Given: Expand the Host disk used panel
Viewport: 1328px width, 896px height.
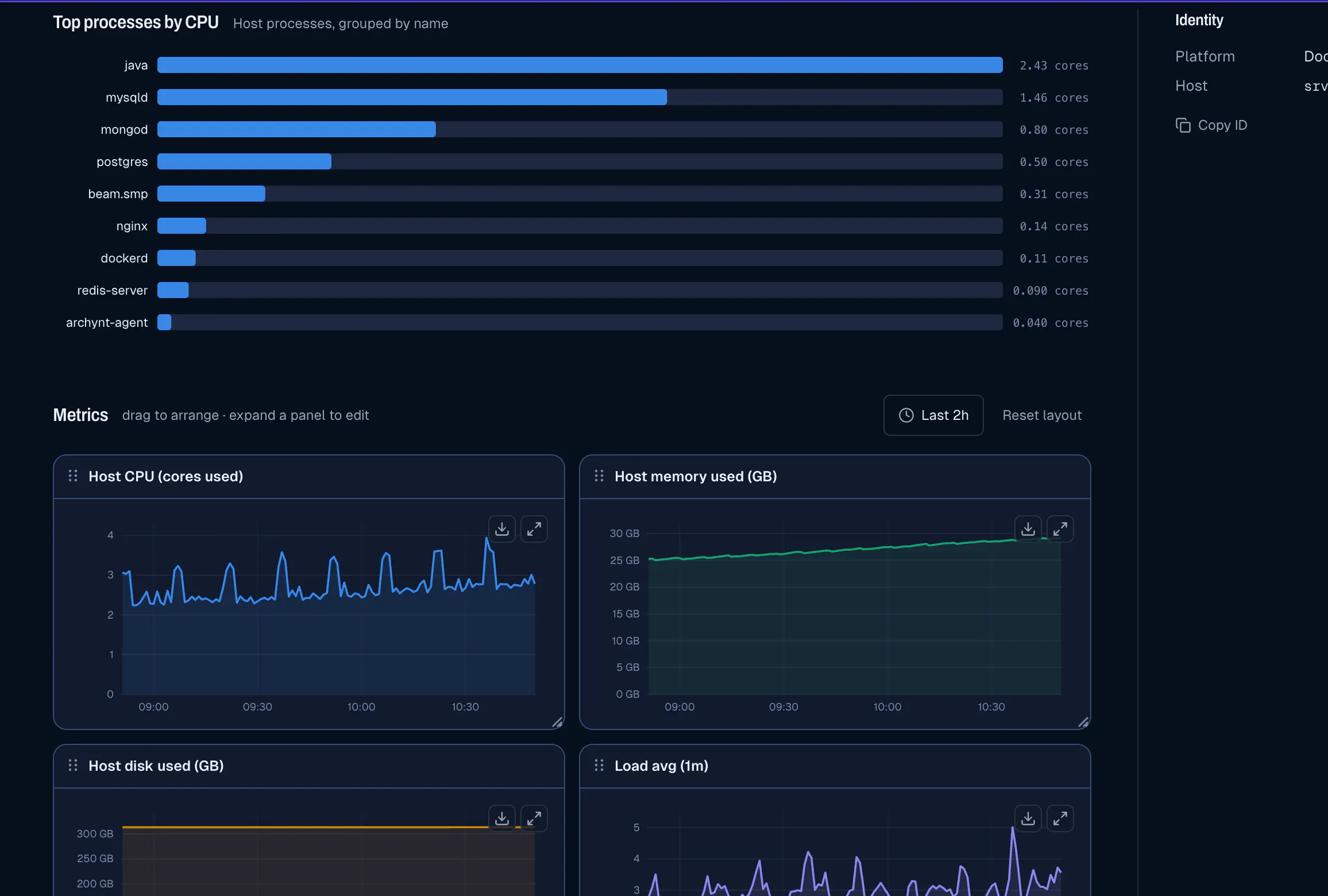Looking at the screenshot, I should [x=534, y=818].
